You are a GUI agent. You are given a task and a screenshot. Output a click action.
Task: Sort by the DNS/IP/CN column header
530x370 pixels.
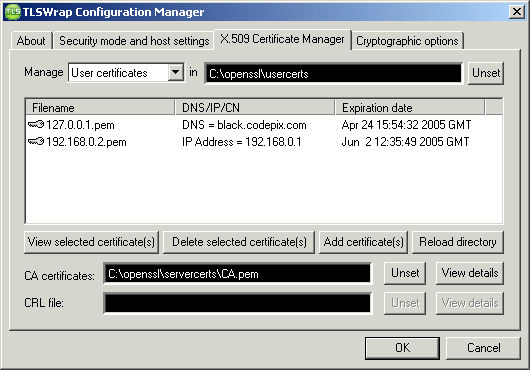pos(255,107)
